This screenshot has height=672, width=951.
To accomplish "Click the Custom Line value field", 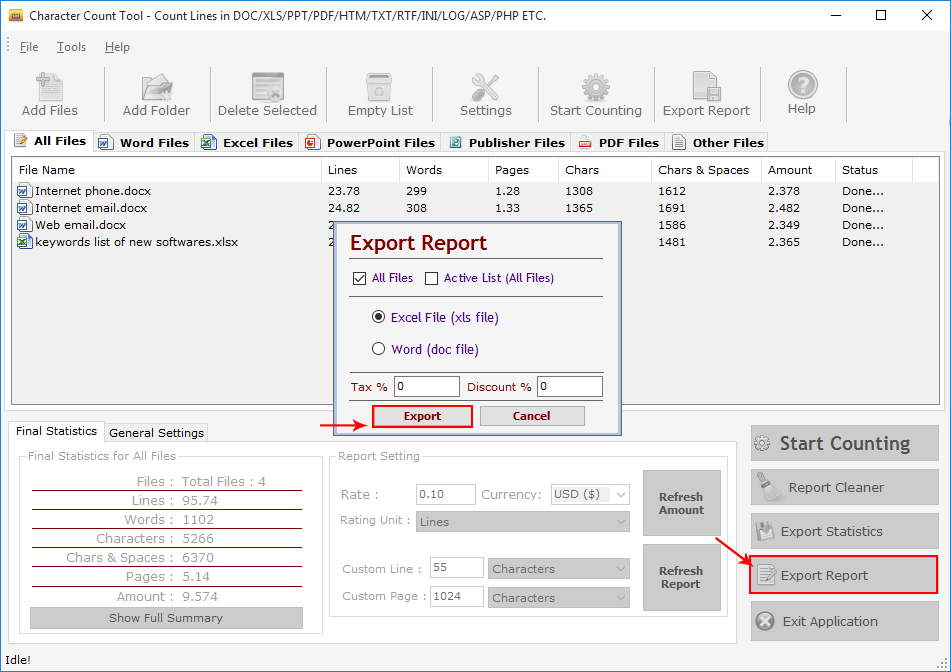I will click(457, 568).
